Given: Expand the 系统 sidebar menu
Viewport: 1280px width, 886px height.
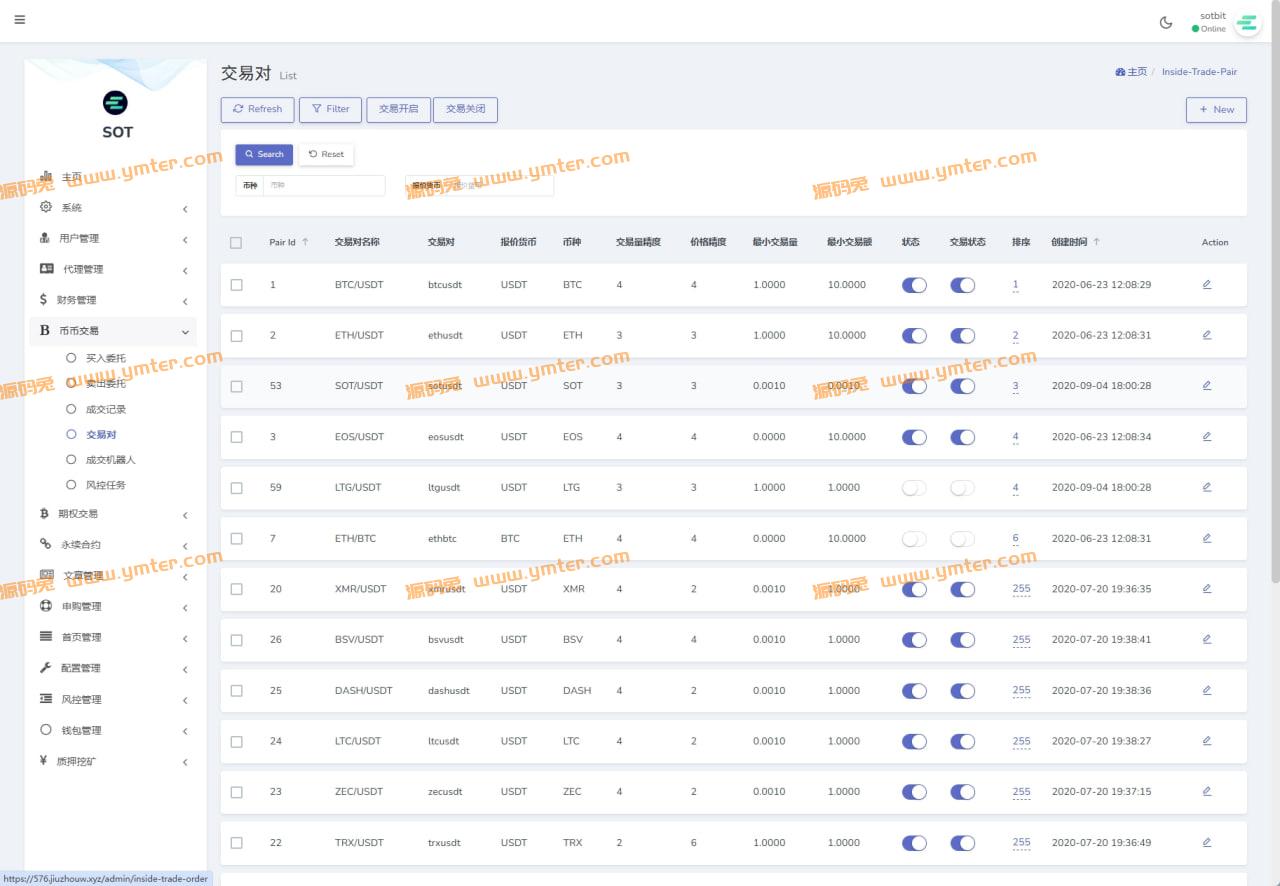Looking at the screenshot, I should tap(113, 208).
